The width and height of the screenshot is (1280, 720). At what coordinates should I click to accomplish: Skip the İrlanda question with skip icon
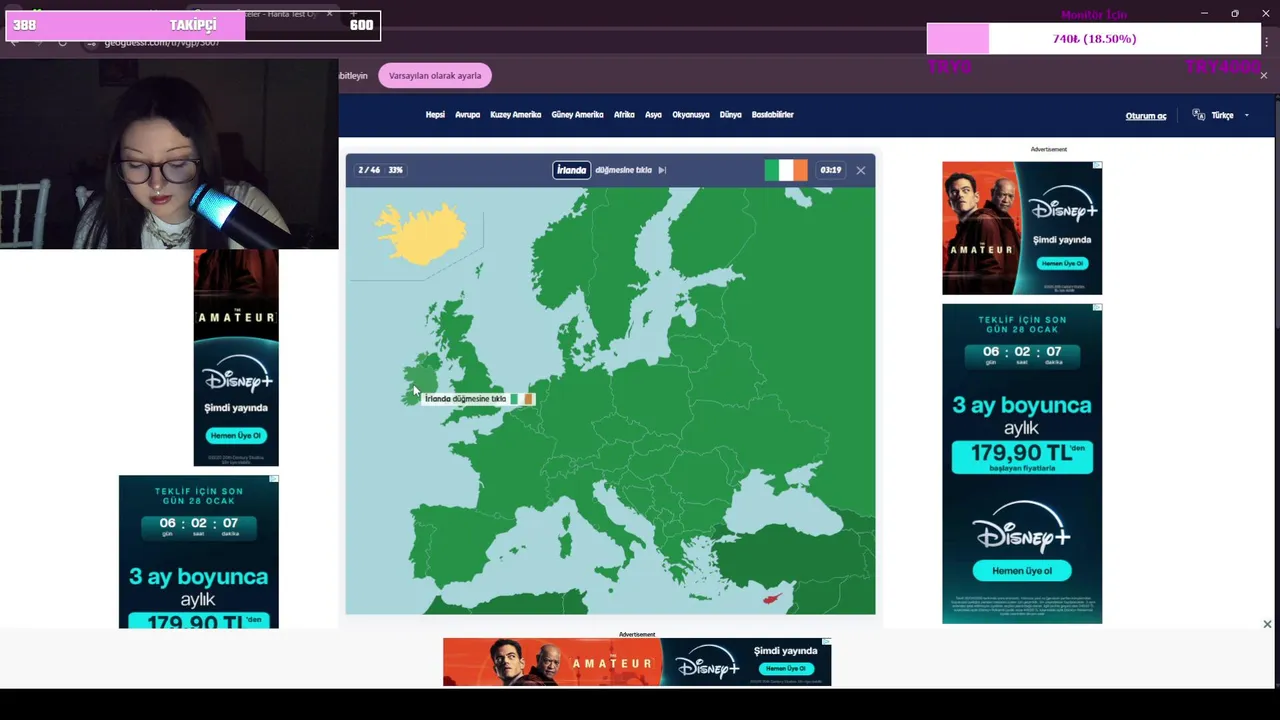(662, 170)
